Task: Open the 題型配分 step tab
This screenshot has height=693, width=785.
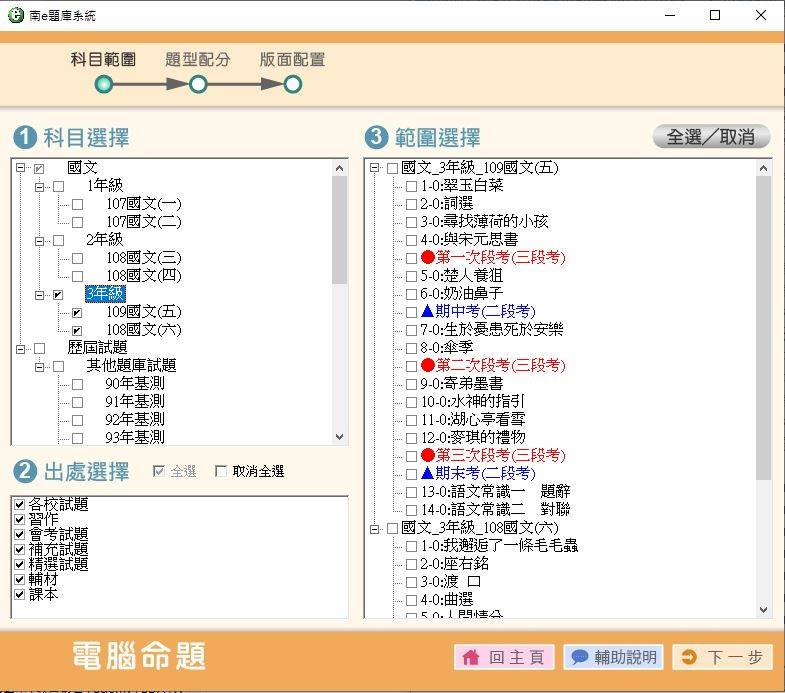Action: click(198, 60)
